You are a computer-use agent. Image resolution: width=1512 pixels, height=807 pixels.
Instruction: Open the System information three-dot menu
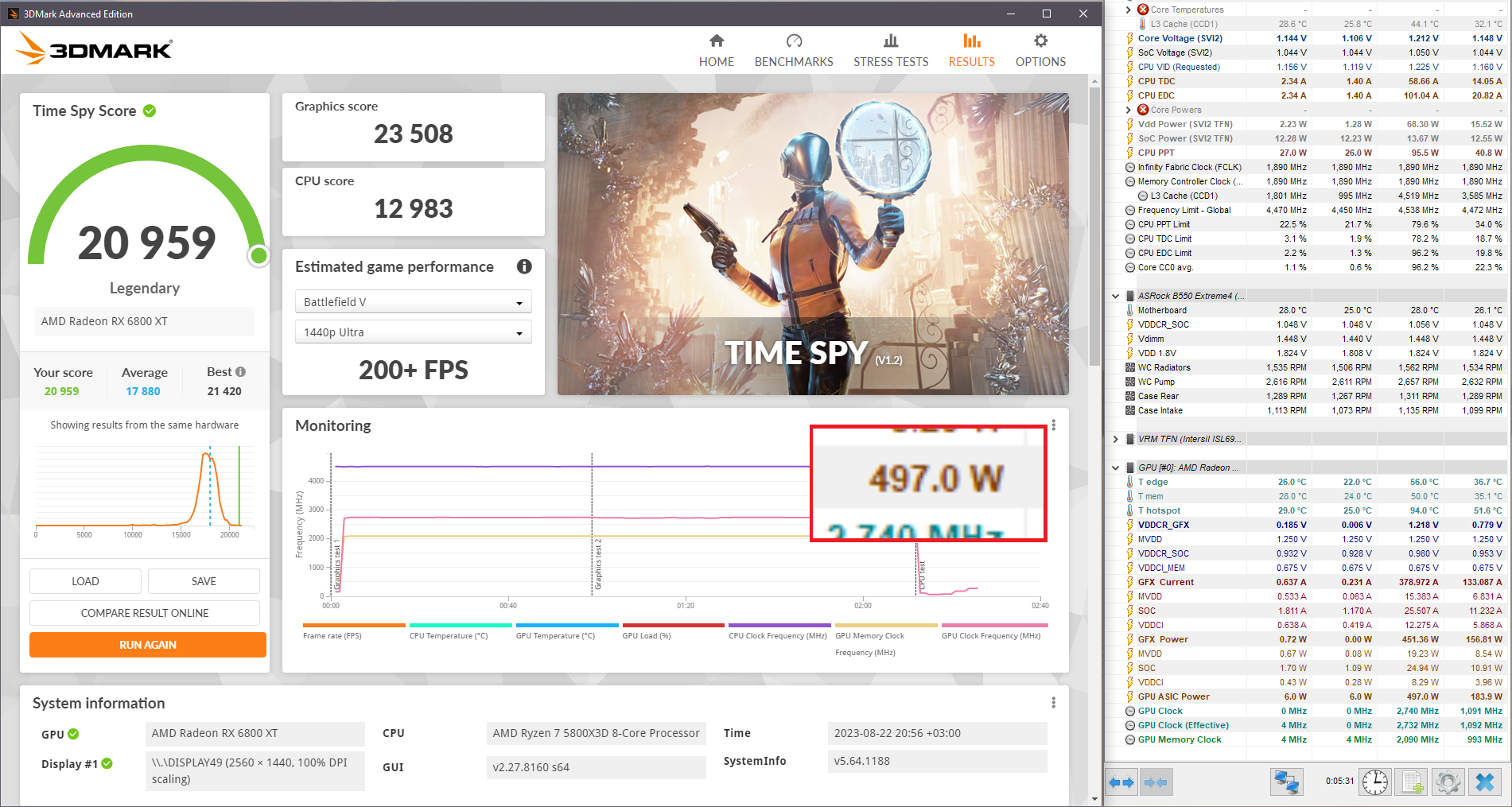(1054, 703)
